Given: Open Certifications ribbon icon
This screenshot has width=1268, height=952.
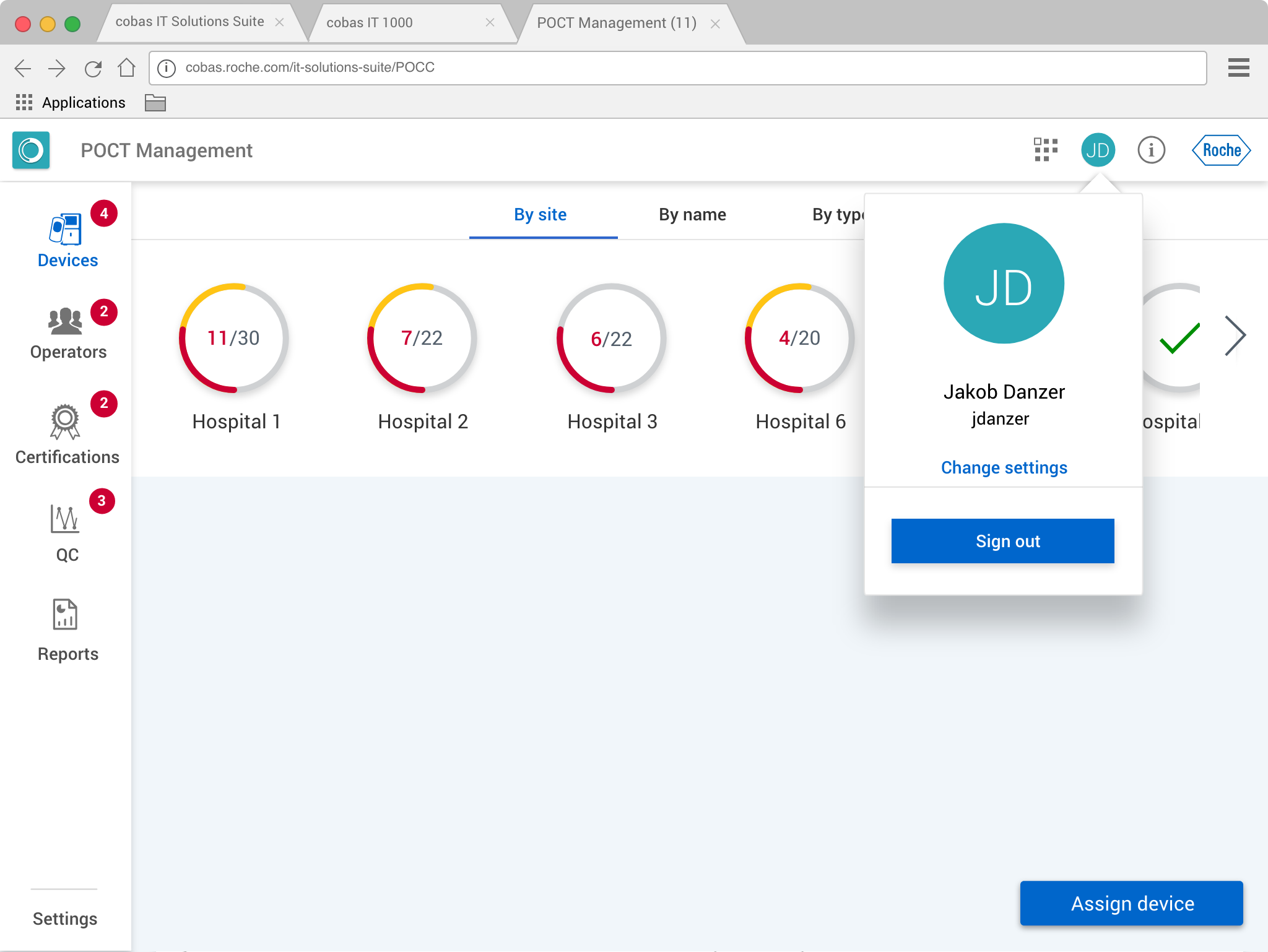Looking at the screenshot, I should (65, 422).
